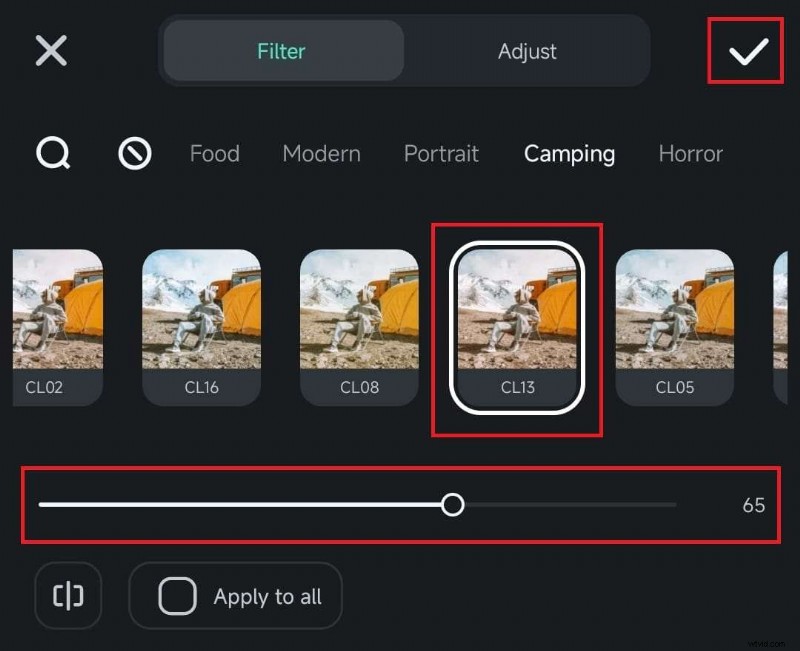The width and height of the screenshot is (800, 651).
Task: Switch to the Adjust tab
Action: pos(527,51)
